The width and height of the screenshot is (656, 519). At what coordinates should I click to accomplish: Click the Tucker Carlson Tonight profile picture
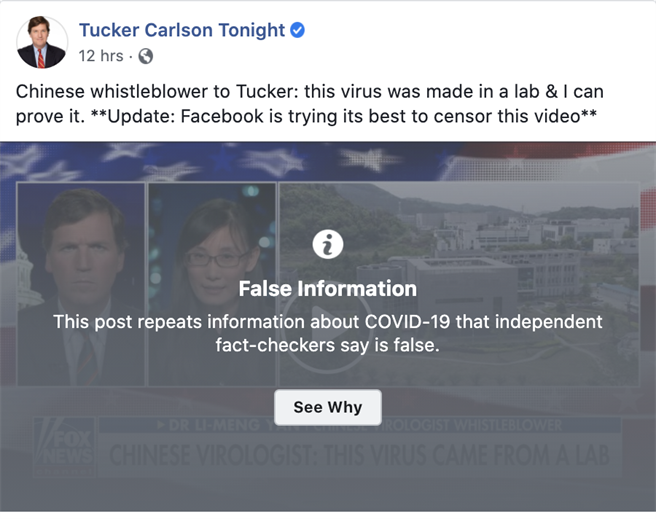point(42,42)
